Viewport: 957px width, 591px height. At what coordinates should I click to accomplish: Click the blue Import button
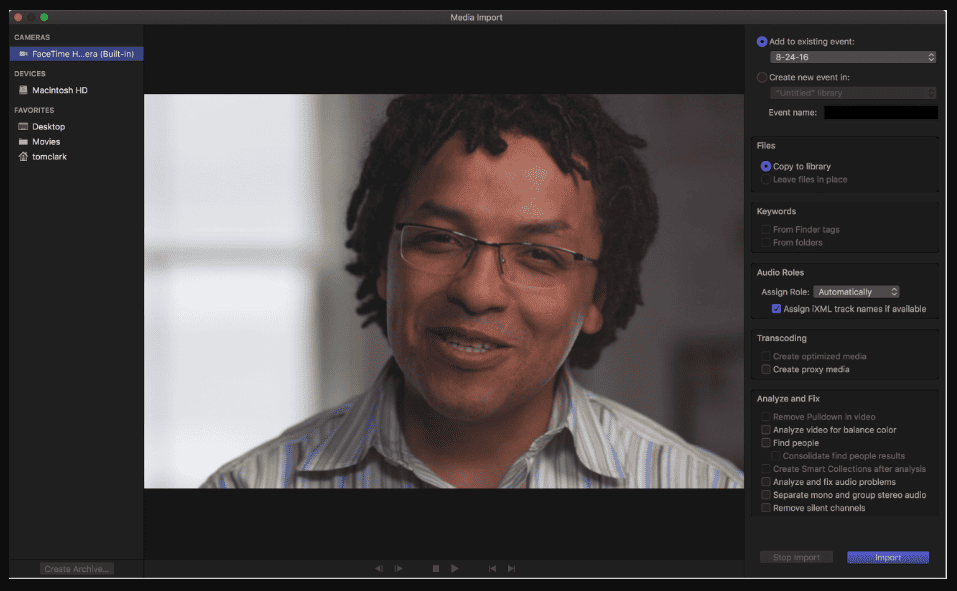coord(888,557)
